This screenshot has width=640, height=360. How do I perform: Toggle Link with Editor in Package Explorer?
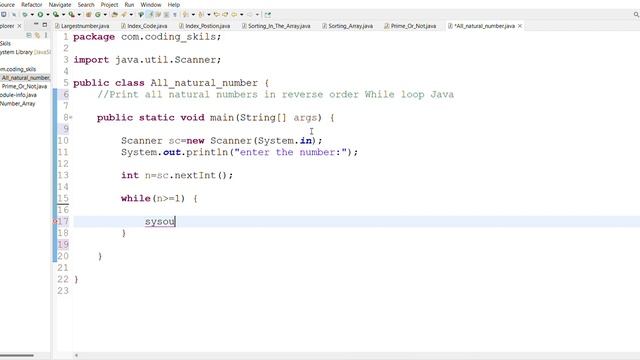[x=37, y=35]
